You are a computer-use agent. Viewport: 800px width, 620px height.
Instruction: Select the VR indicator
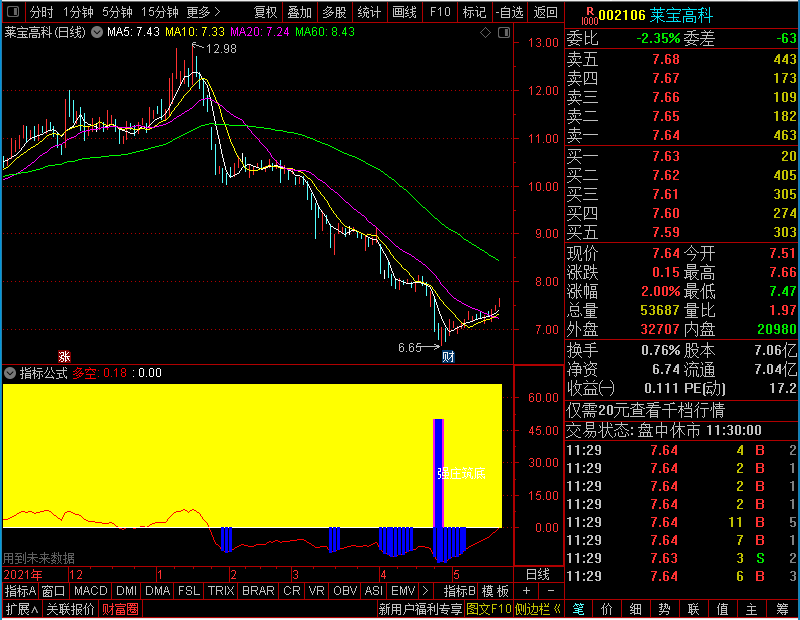tap(316, 591)
